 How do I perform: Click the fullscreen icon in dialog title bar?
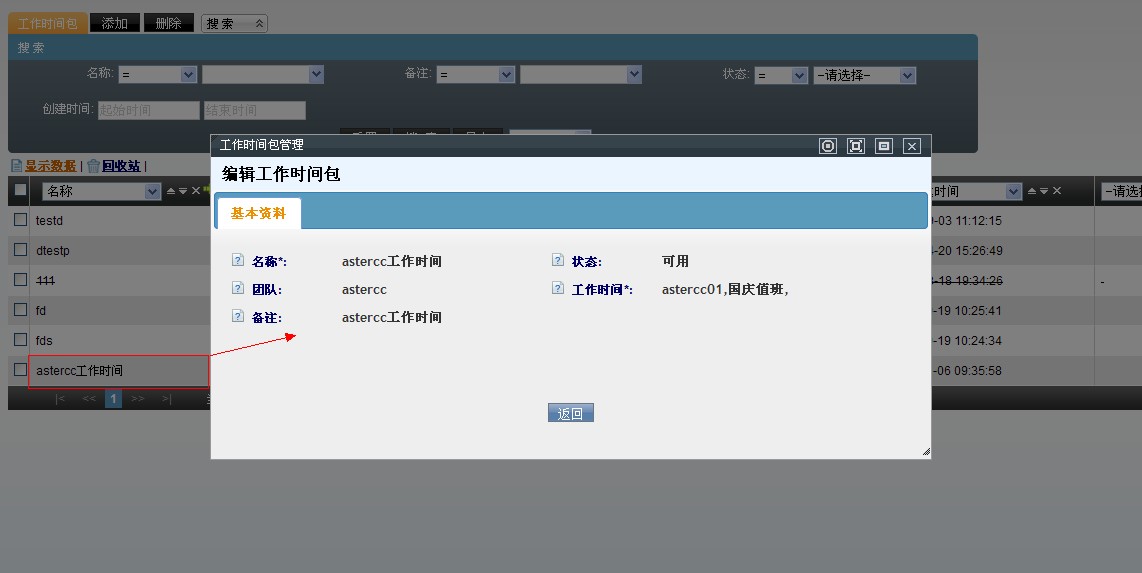point(856,146)
